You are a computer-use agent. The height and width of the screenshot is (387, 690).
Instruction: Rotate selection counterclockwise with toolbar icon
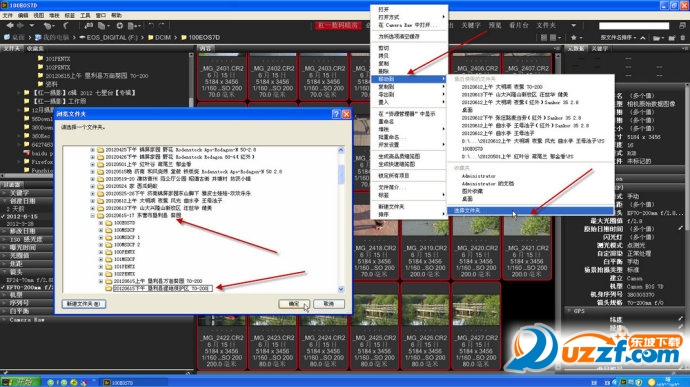[x=151, y=26]
